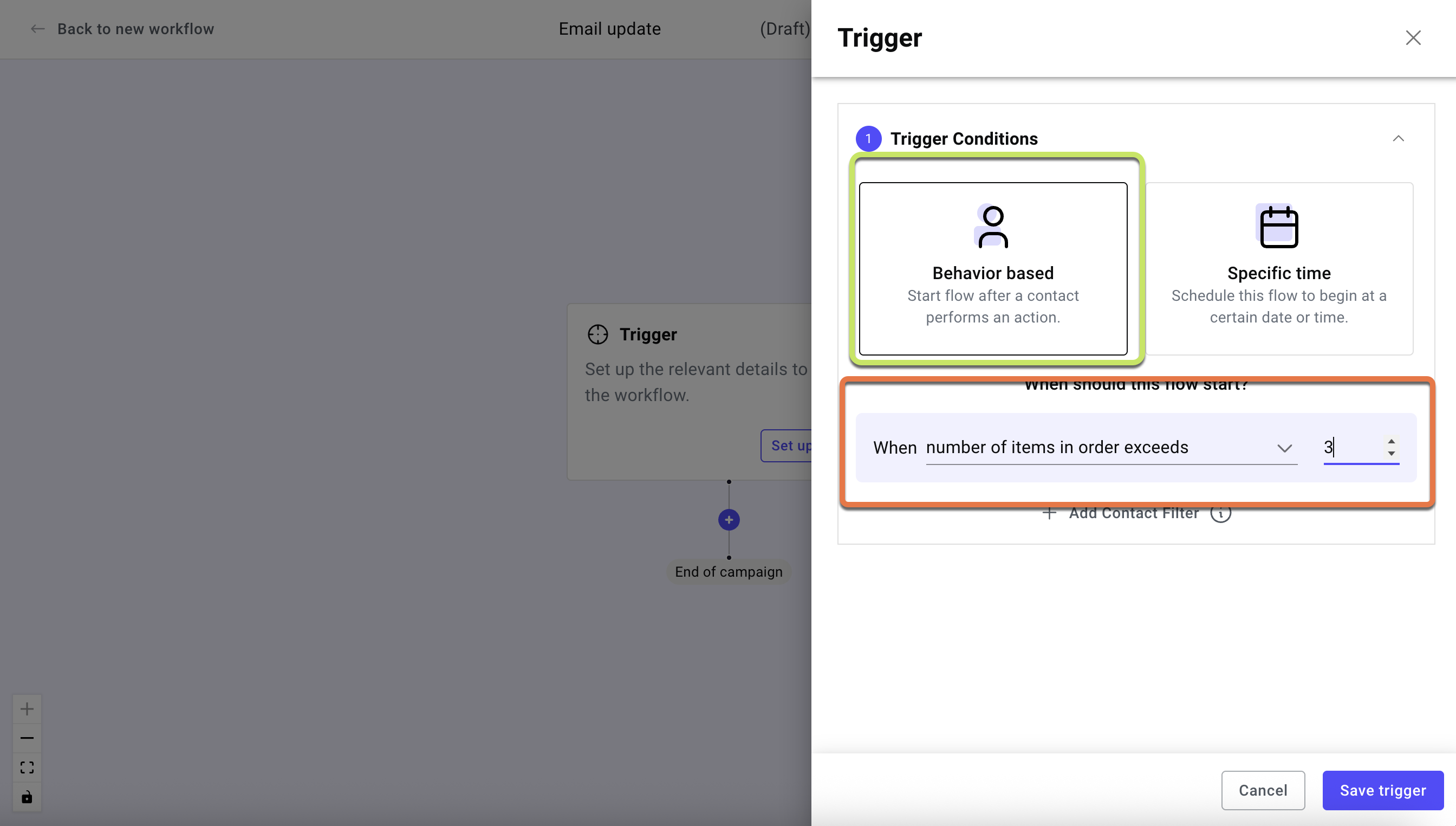Select the Behavior based trigger card
1456x826 pixels.
click(993, 268)
